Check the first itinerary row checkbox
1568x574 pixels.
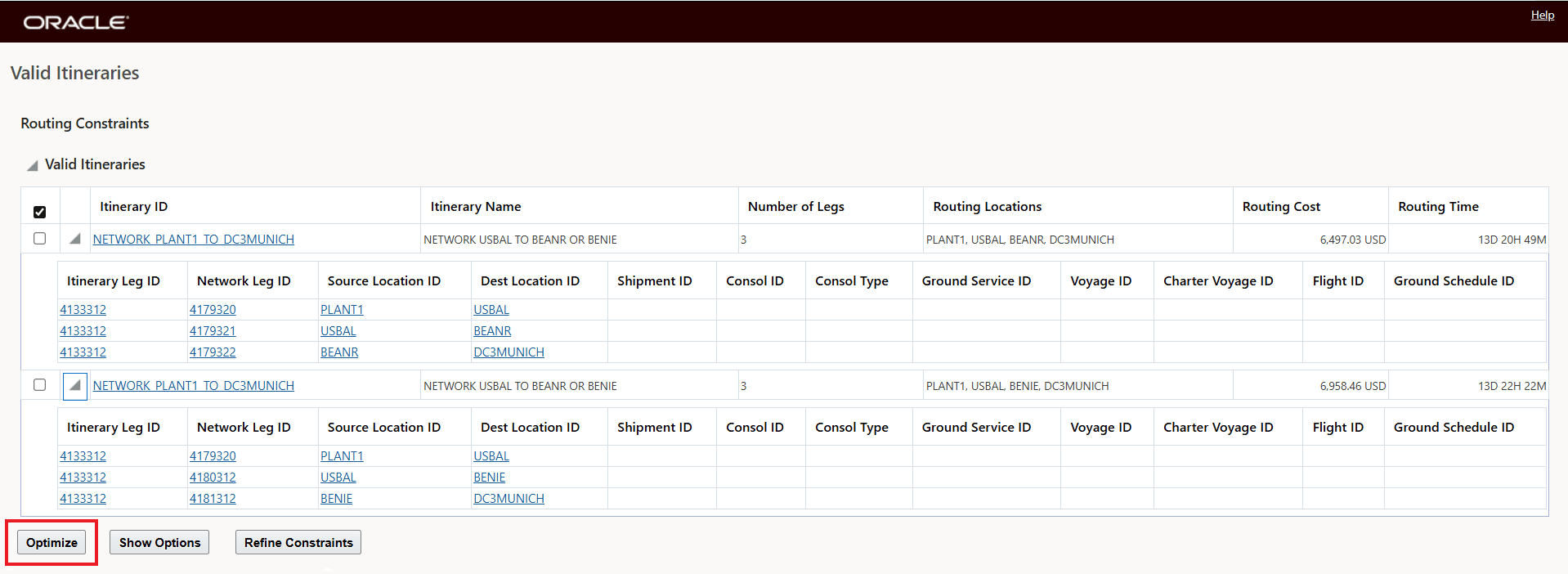pyautogui.click(x=39, y=239)
